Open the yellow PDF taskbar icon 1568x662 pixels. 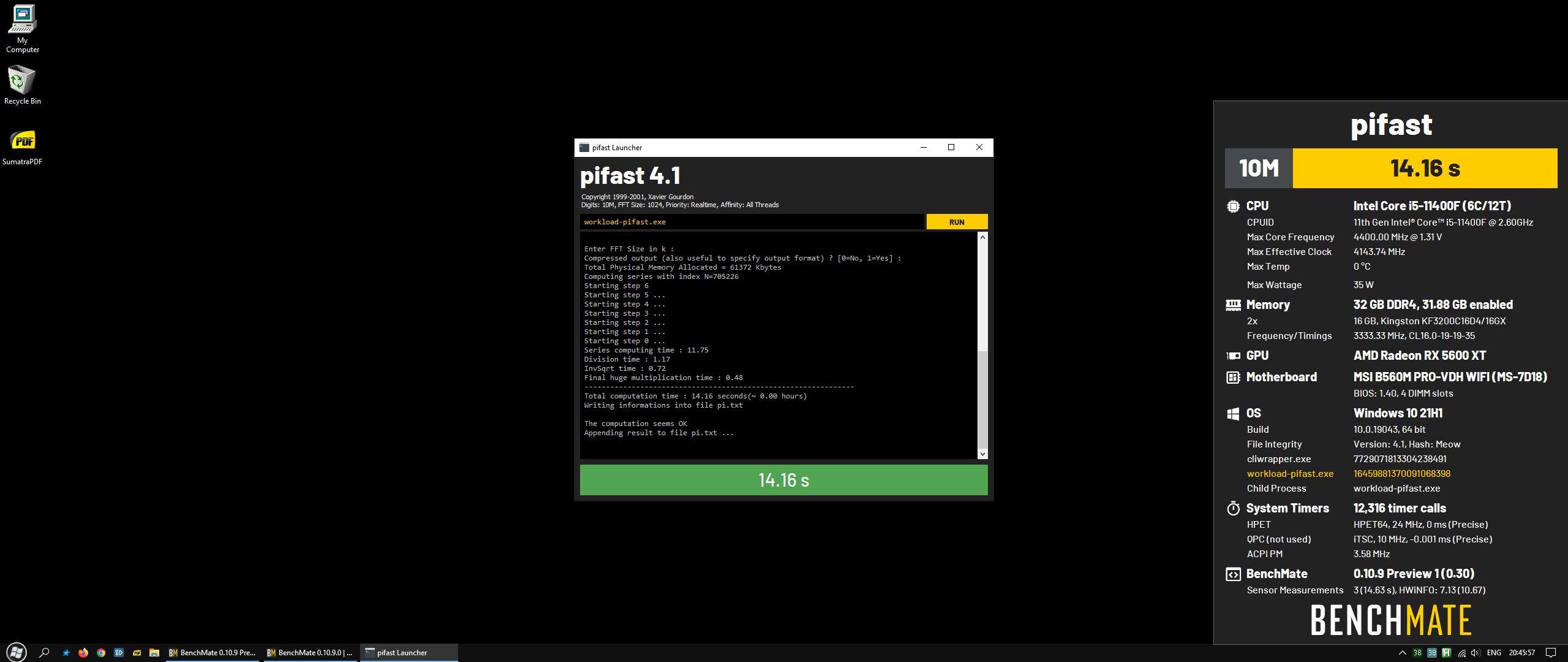pyautogui.click(x=137, y=653)
